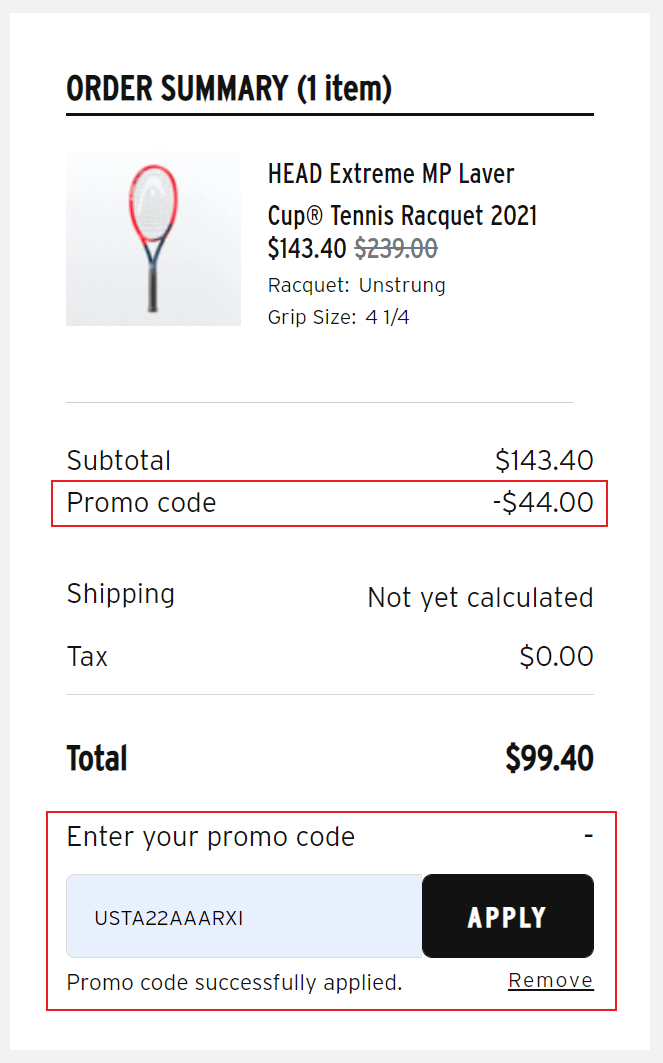Open the HEAD Extreme MP Laver Cup title
Viewport: 663px width, 1063px height.
[402, 194]
